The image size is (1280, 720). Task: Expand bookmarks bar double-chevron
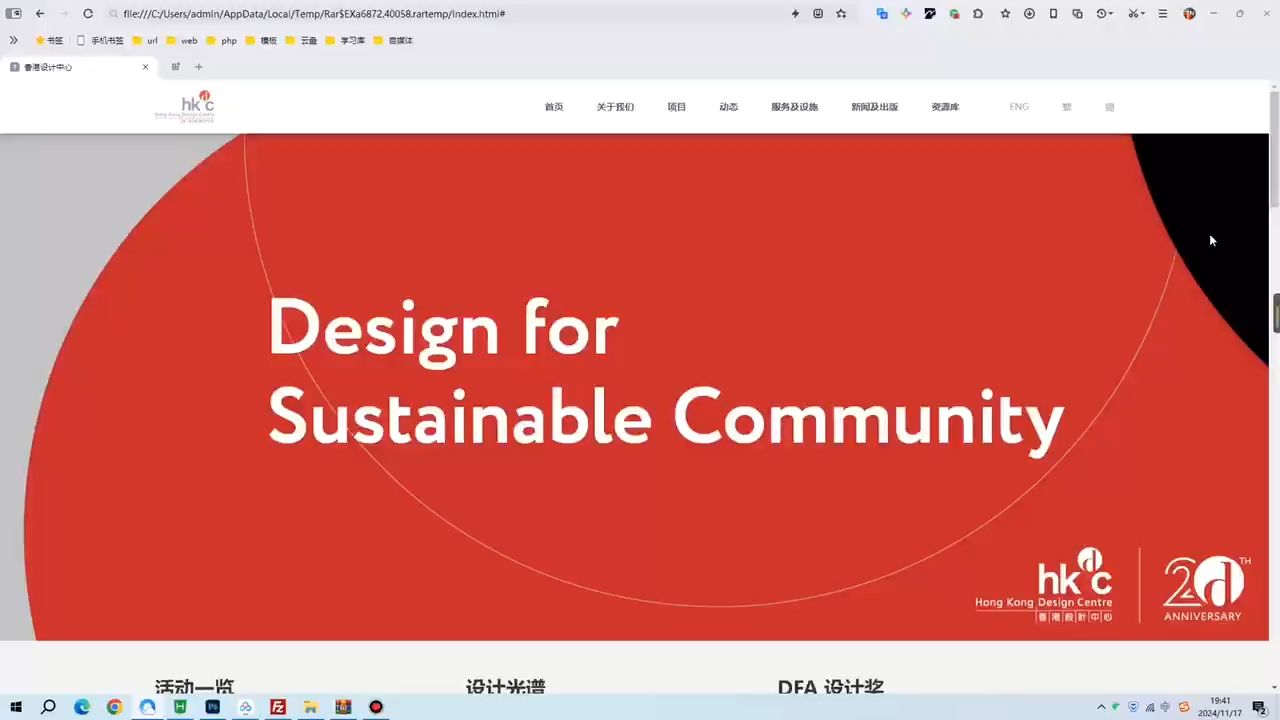pyautogui.click(x=13, y=41)
